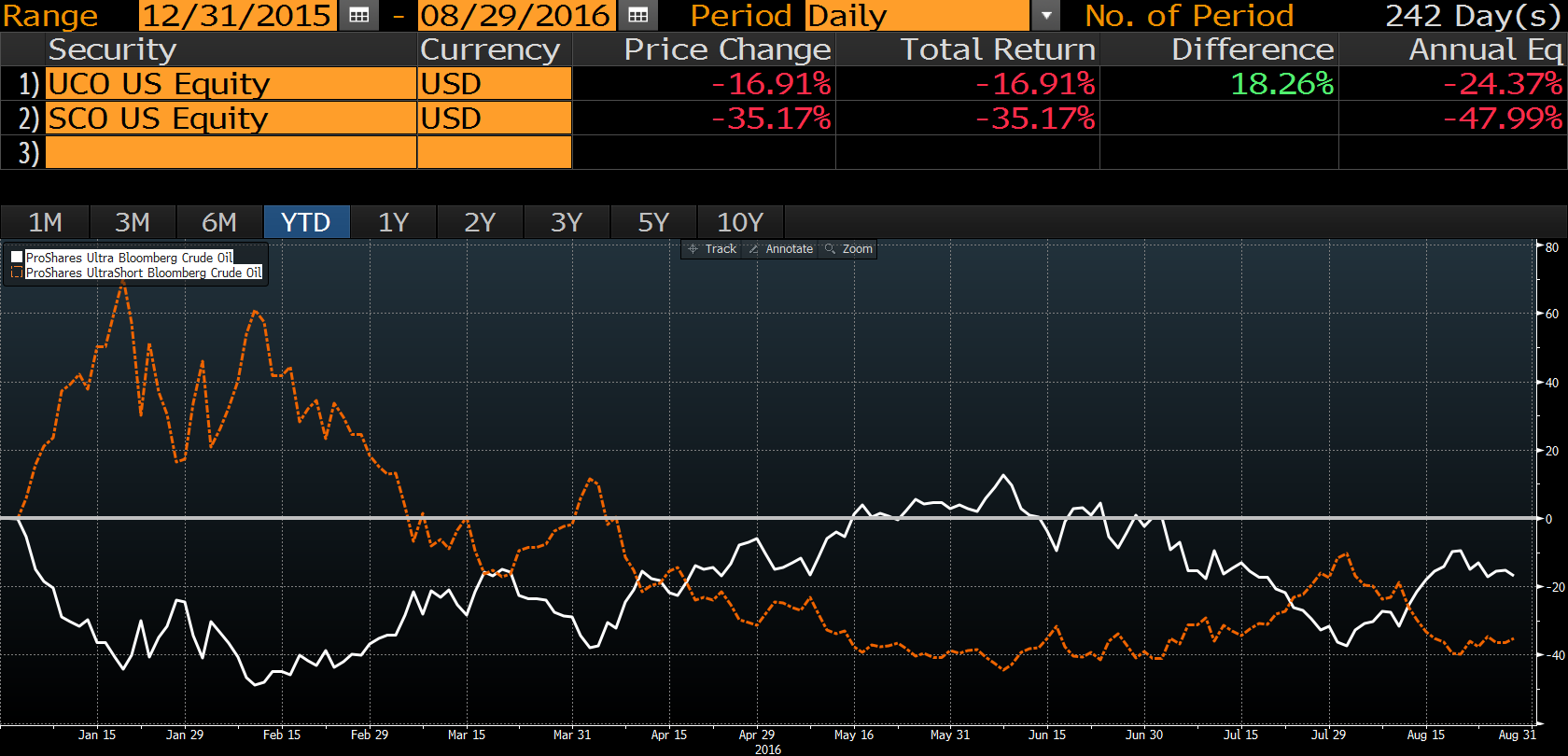This screenshot has height=756, width=1568.
Task: Click UCO annual equivalent -24.37%
Action: click(1503, 84)
